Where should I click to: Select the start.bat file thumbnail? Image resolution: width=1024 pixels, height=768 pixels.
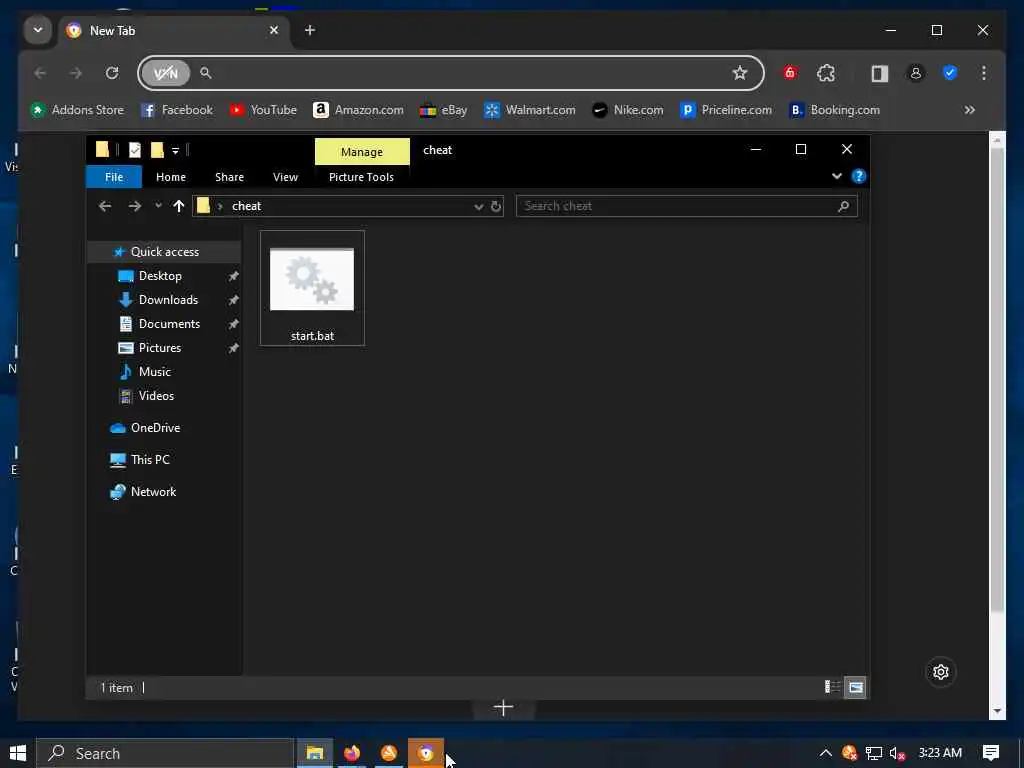coord(312,288)
